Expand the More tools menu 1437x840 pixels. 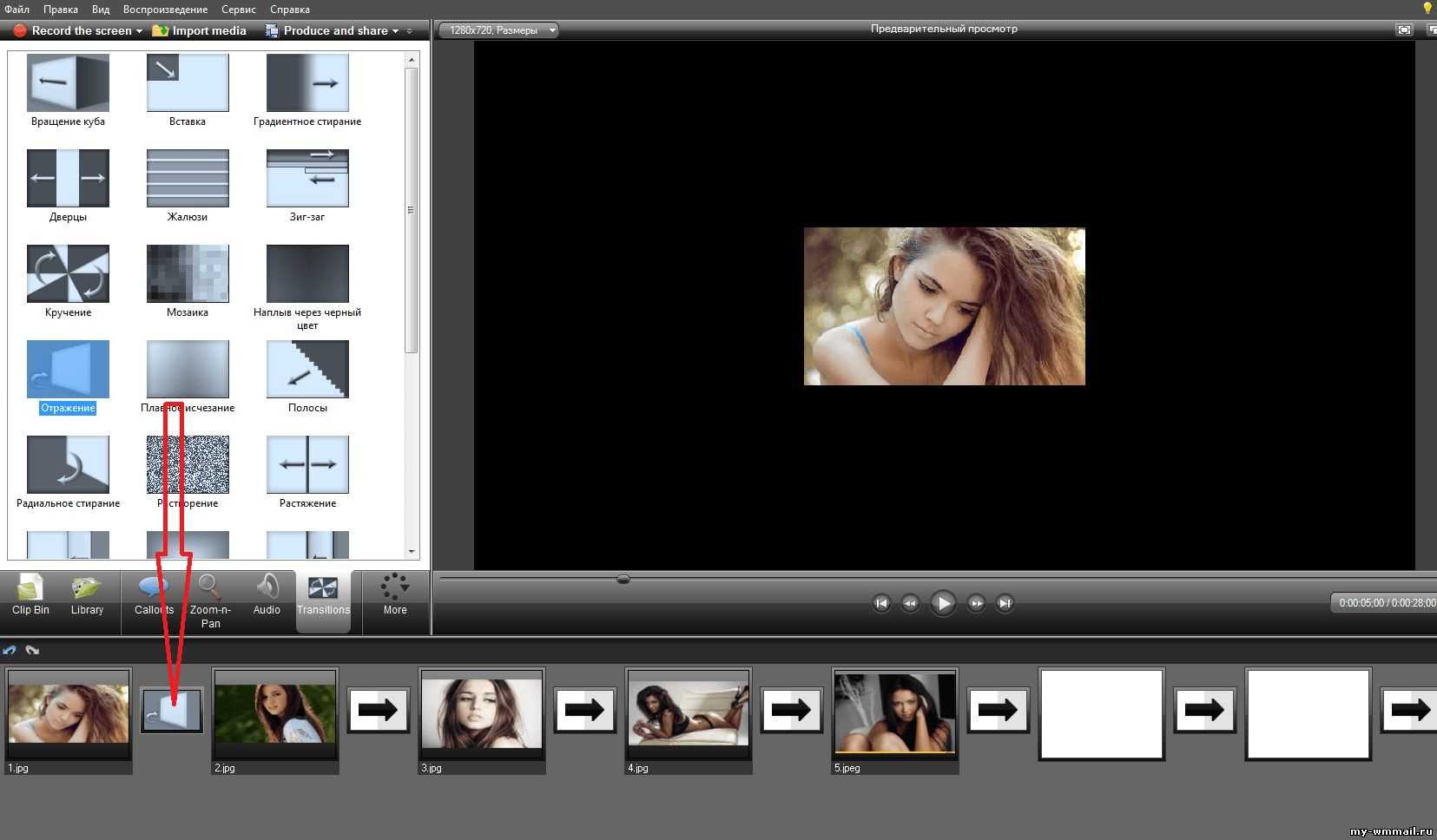[x=395, y=594]
